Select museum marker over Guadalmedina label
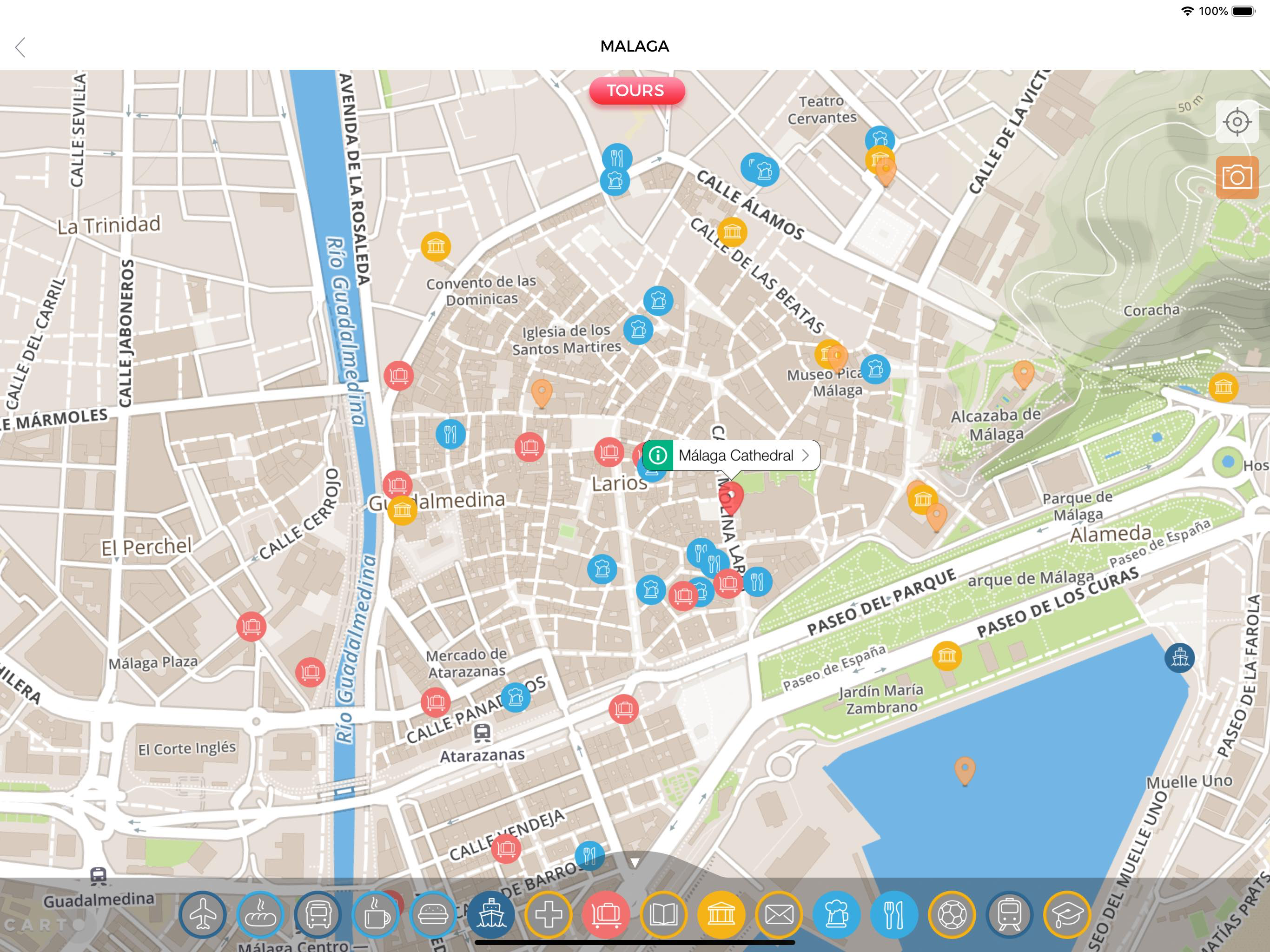The width and height of the screenshot is (1270, 952). pos(402,510)
